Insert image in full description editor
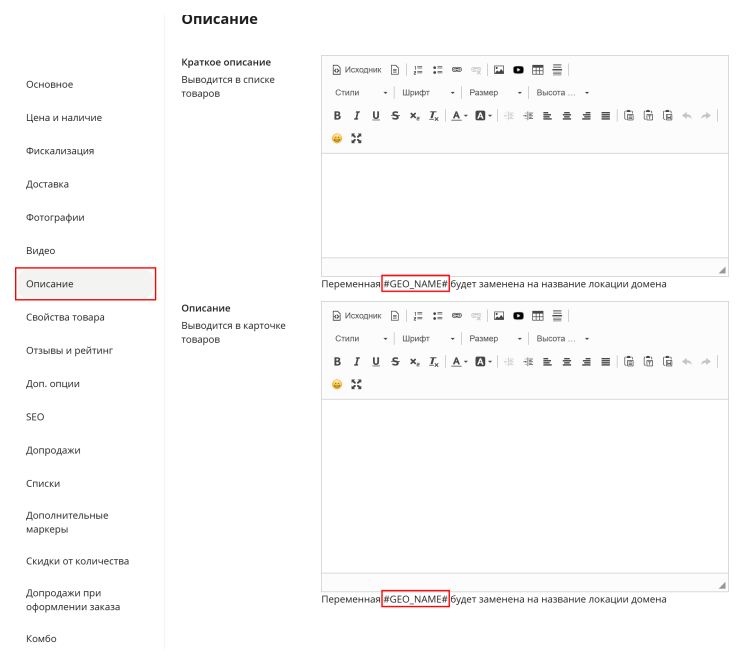The height and width of the screenshot is (657, 740). (499, 316)
